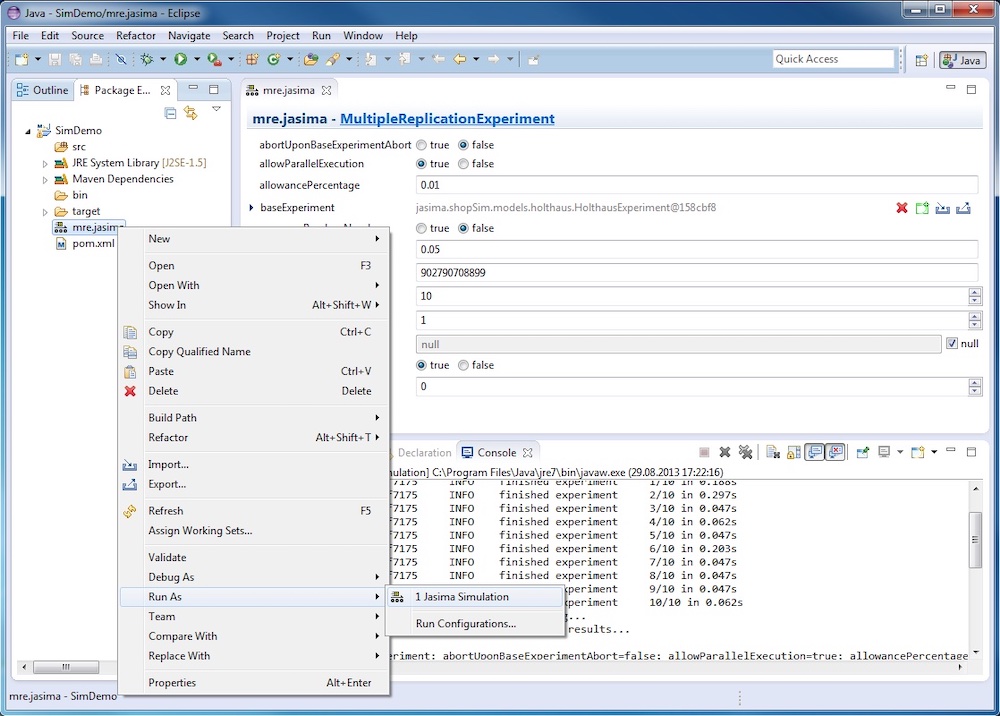Increment the stepper for value 10
Screen dimensions: 1000x716
click(x=974, y=292)
